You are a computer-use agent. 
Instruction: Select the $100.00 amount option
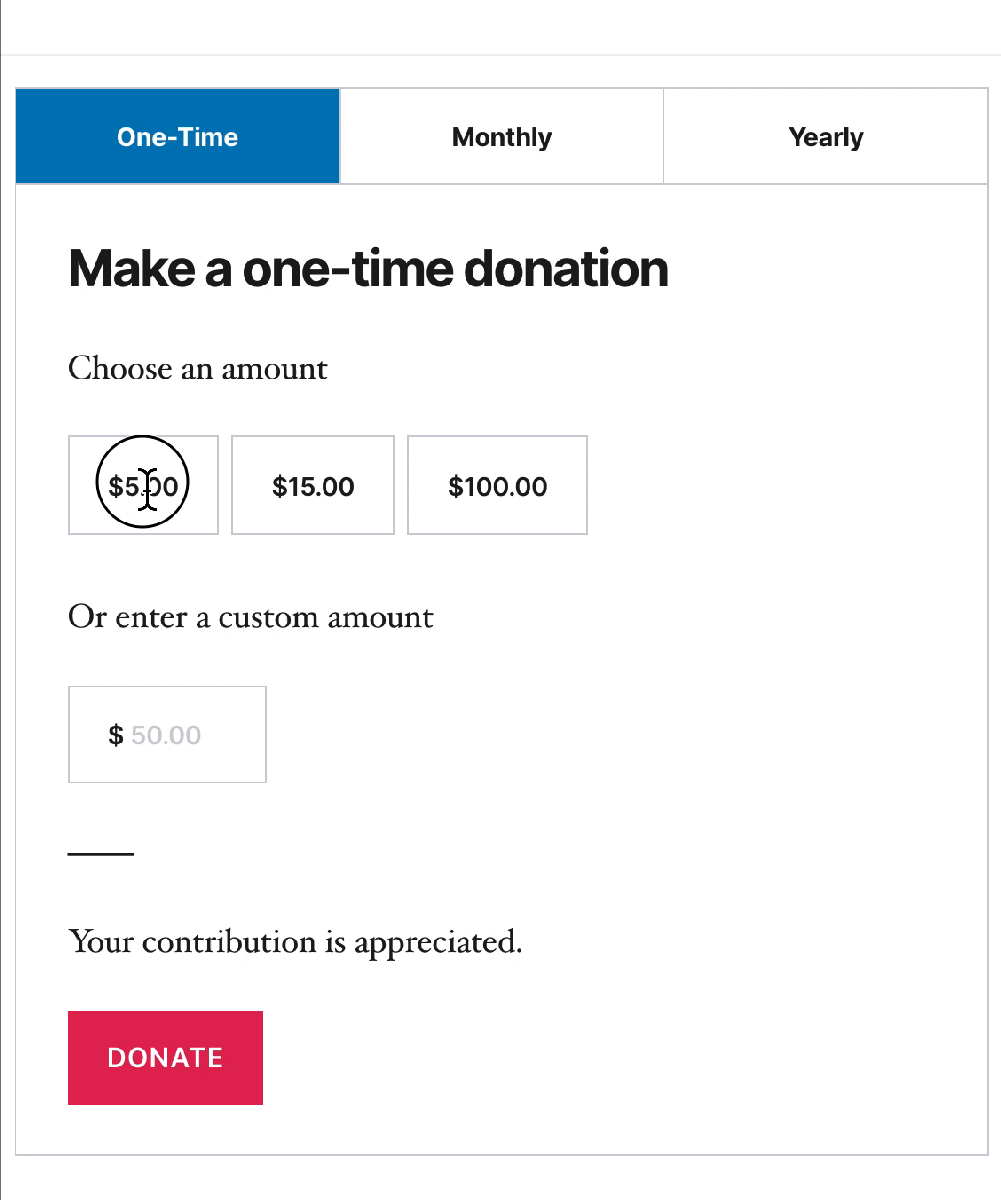point(497,486)
